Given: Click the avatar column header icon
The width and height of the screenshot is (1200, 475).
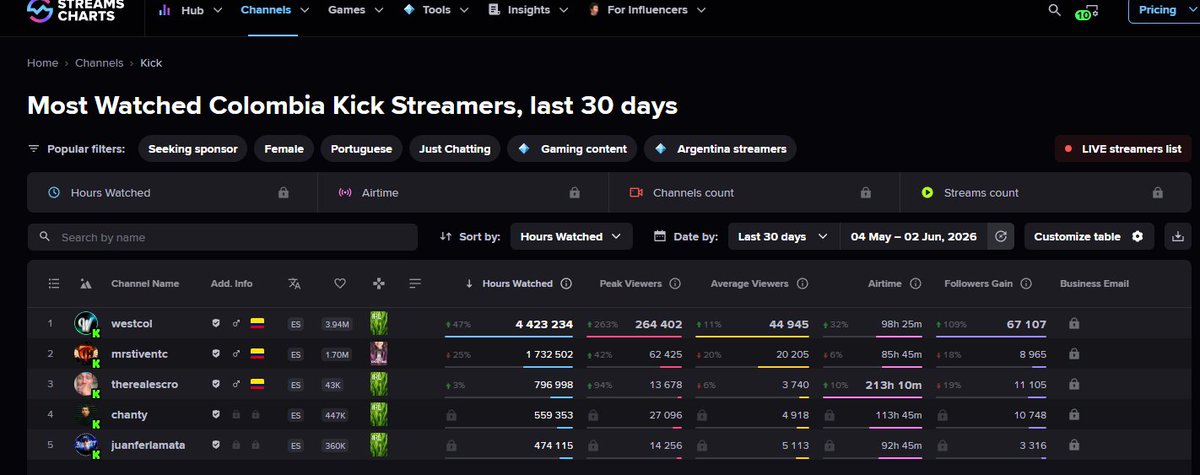Looking at the screenshot, I should click(85, 284).
